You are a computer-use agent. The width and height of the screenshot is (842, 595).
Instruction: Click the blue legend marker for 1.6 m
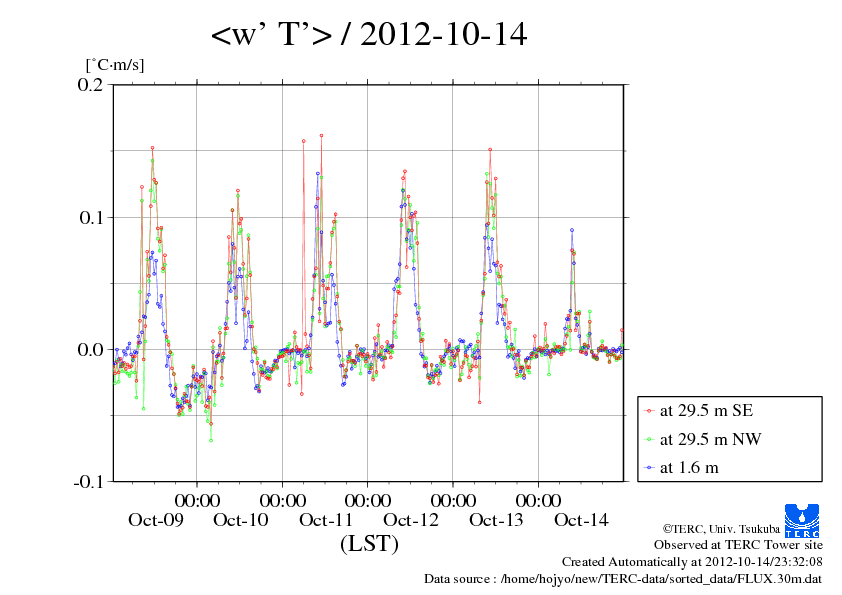[649, 468]
